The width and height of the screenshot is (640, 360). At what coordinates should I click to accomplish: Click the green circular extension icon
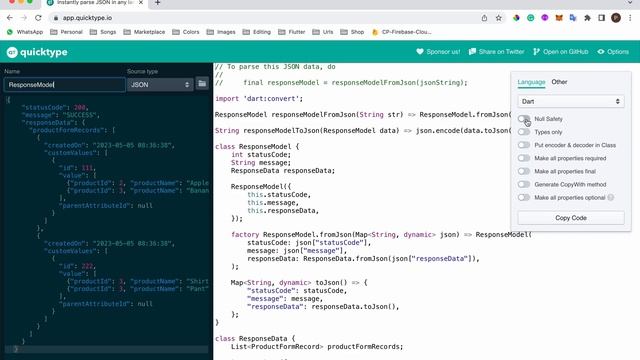pyautogui.click(x=531, y=18)
